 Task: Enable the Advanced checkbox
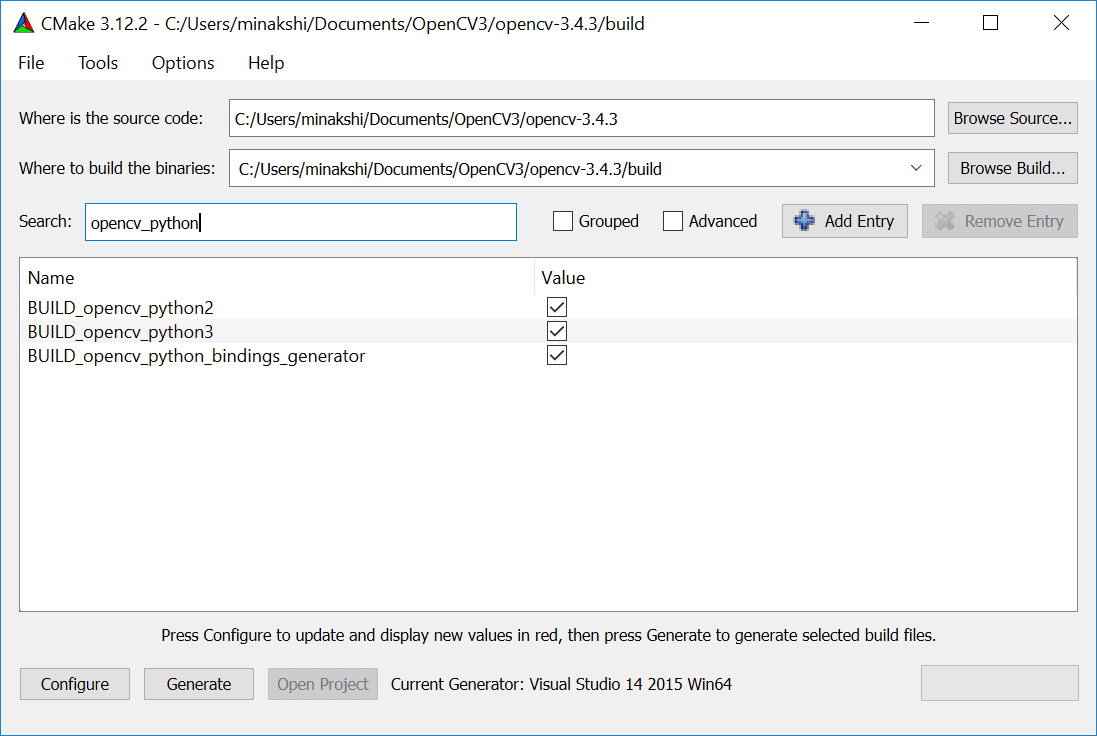tap(672, 221)
